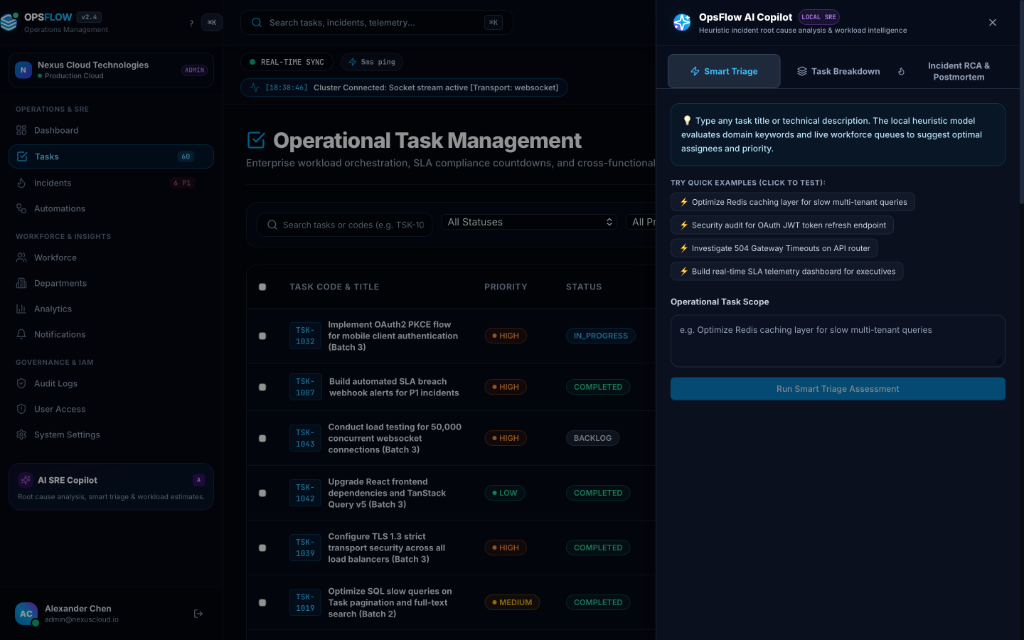Click the flame icon beside Incident RCA
Image resolution: width=1024 pixels, height=640 pixels.
(901, 71)
